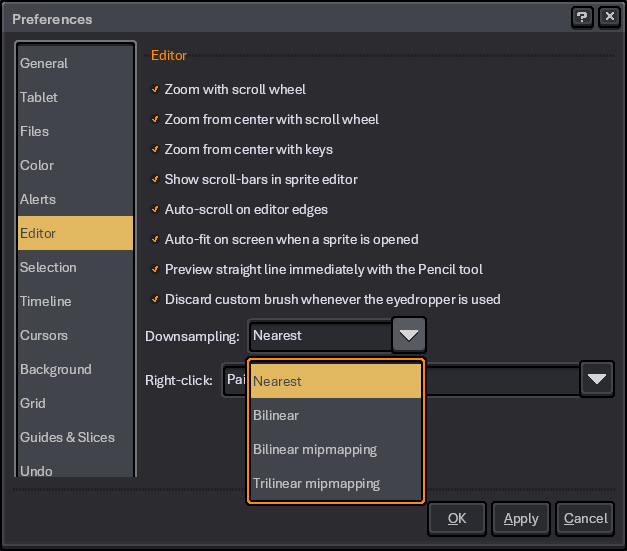Viewport: 627px width, 551px height.
Task: Confirm changes with the OK button
Action: (x=457, y=518)
